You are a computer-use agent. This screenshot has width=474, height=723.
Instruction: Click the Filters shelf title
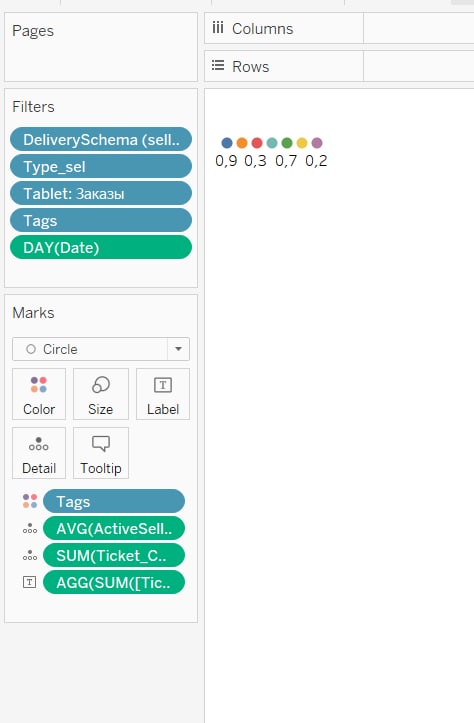pos(33,107)
